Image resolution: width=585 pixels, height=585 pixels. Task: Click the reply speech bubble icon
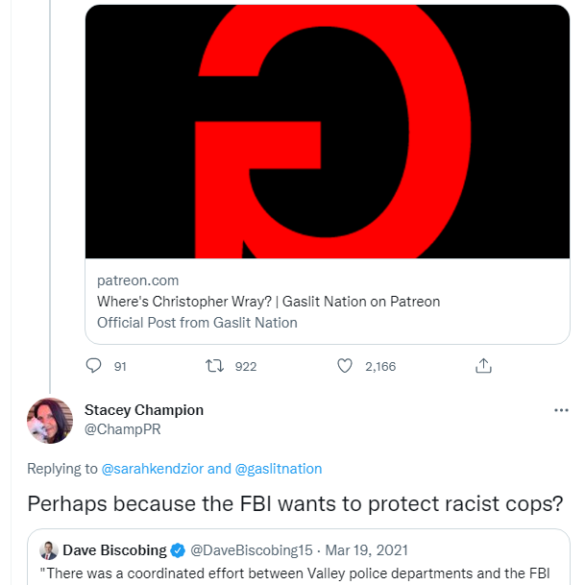pos(93,366)
